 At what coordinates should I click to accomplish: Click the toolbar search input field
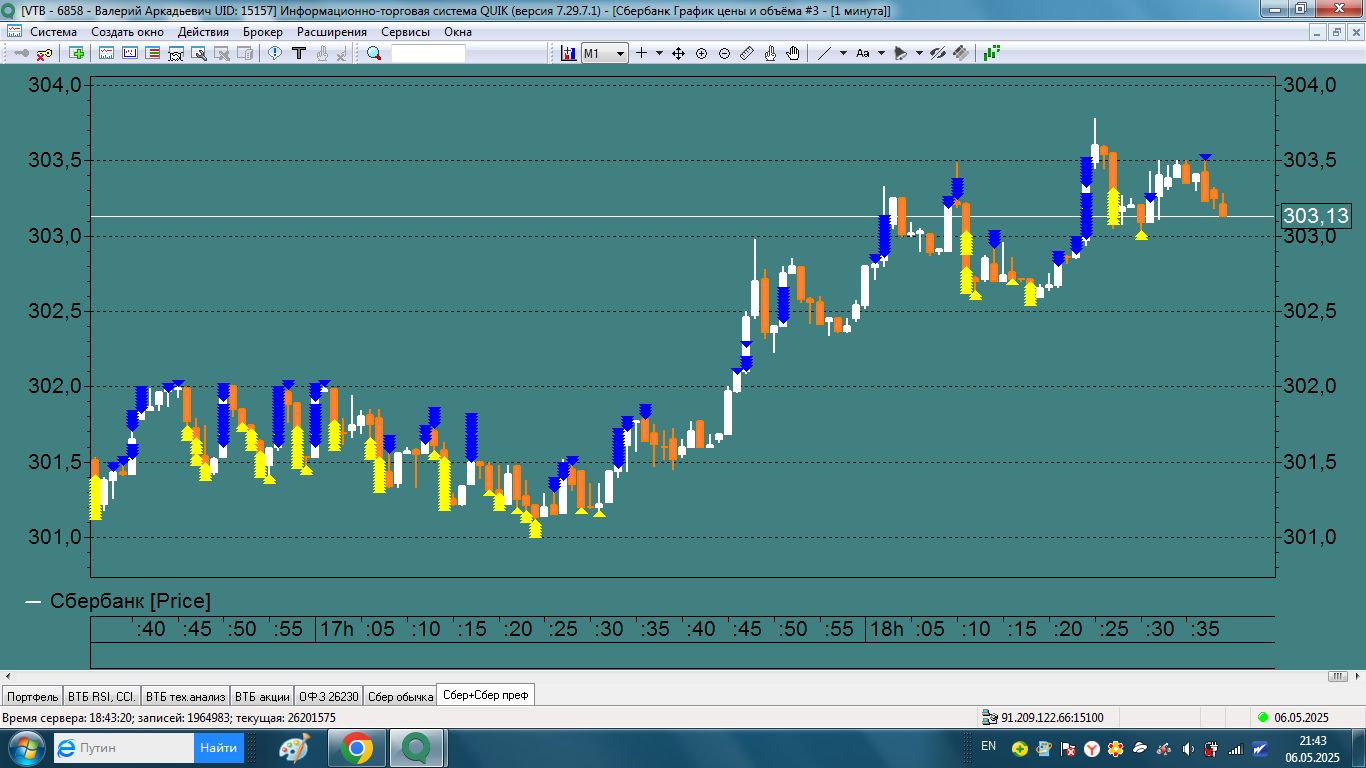428,53
